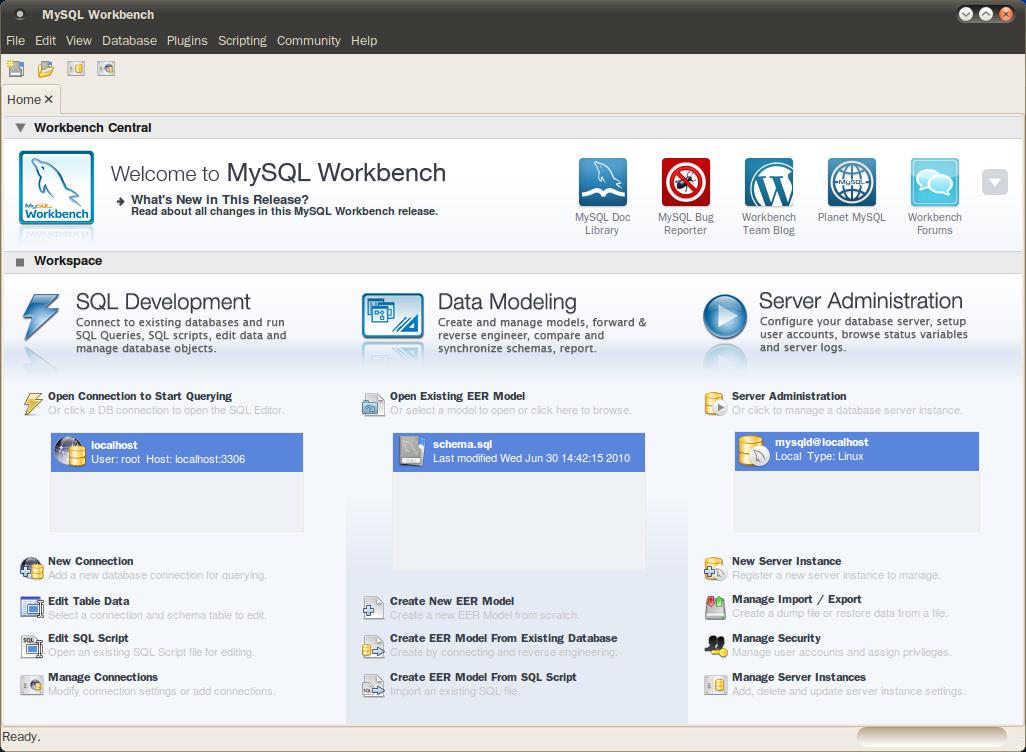Viewport: 1026px width, 752px height.
Task: Click the Edit Table Data link
Action: [88, 601]
